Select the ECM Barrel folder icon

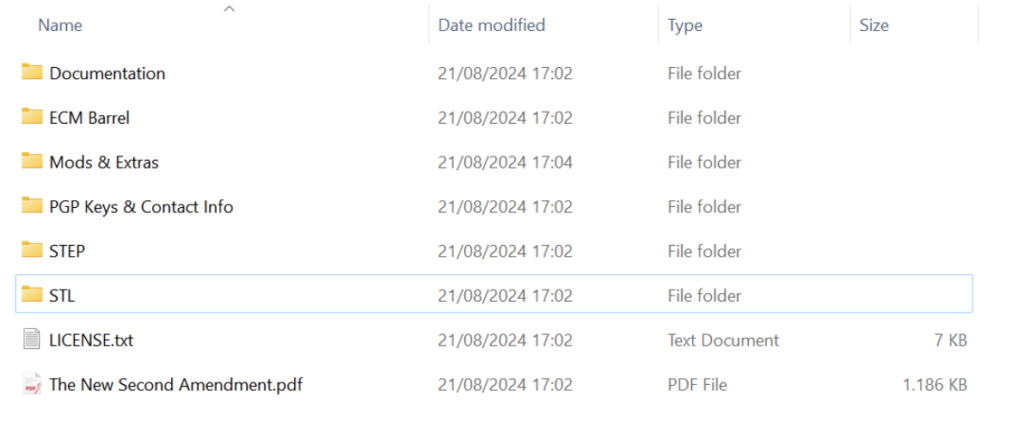pos(32,117)
